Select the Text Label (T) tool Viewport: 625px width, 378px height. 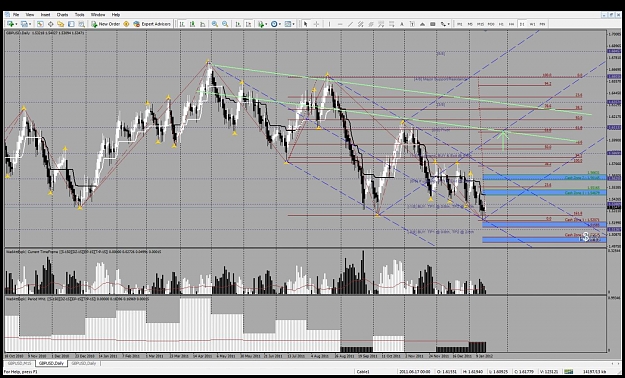tap(412, 24)
